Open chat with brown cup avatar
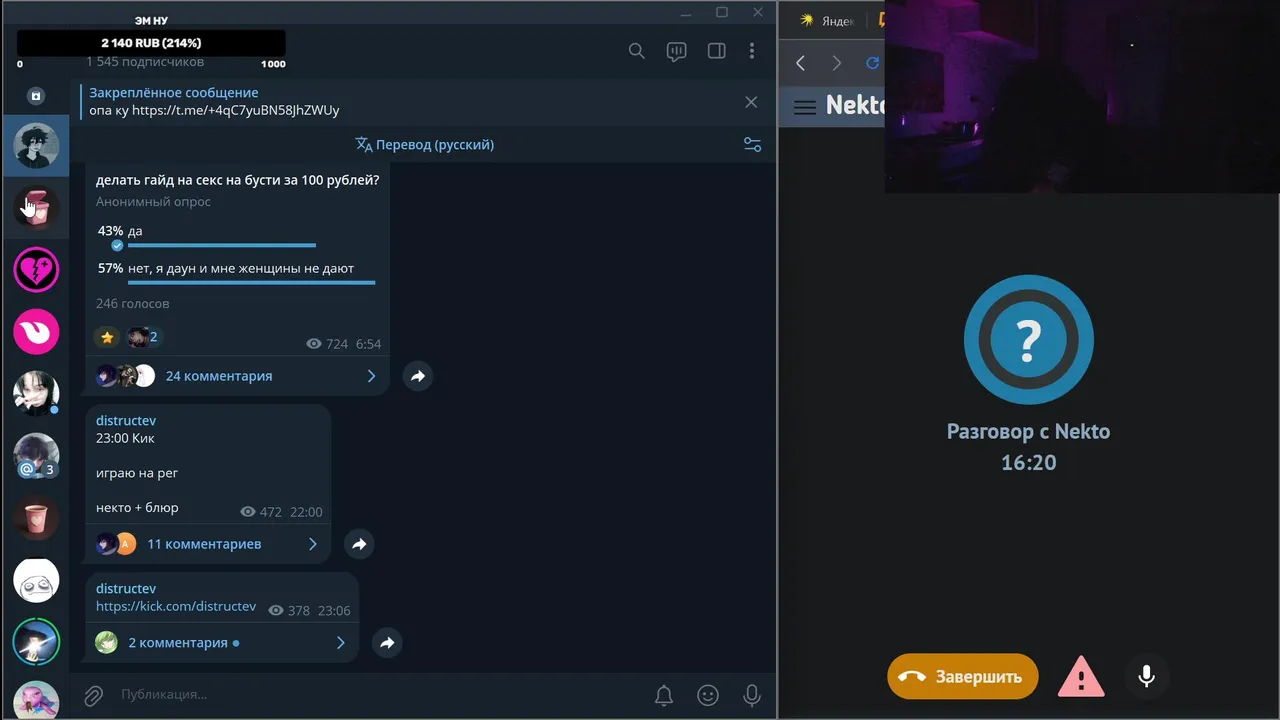Image resolution: width=1280 pixels, height=720 pixels. 36,518
